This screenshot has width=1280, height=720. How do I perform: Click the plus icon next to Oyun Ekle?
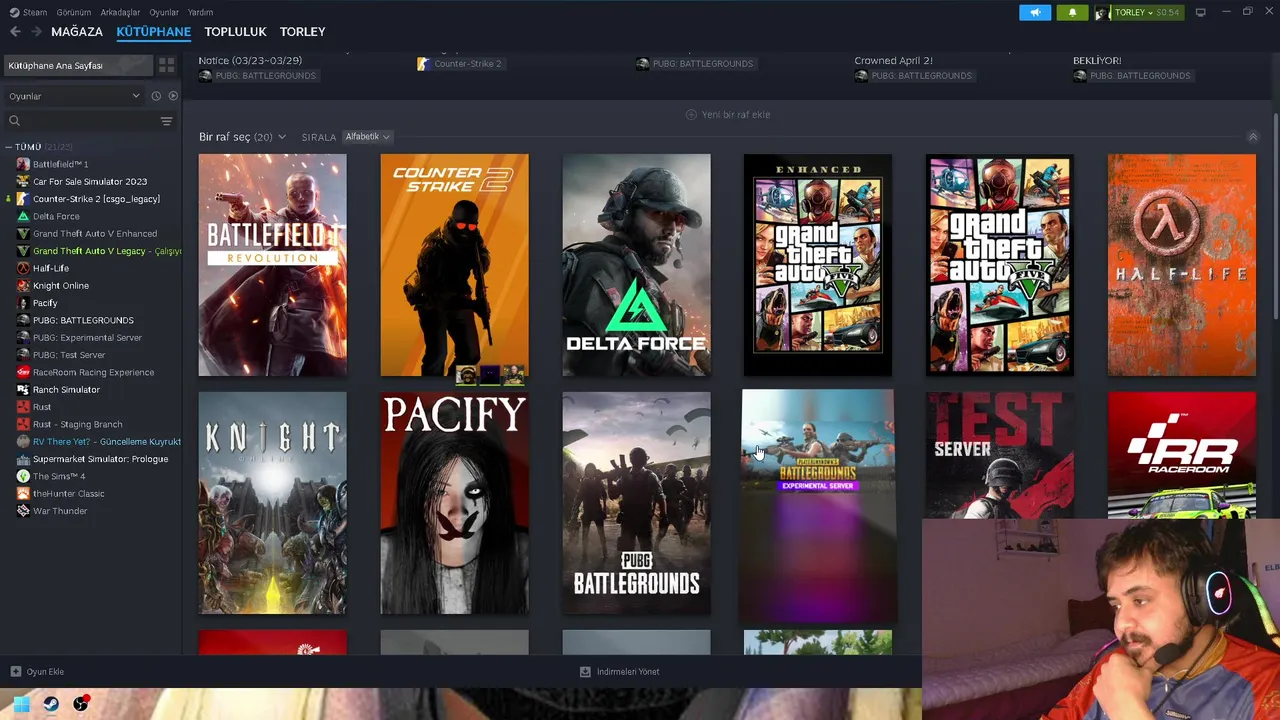click(x=16, y=672)
